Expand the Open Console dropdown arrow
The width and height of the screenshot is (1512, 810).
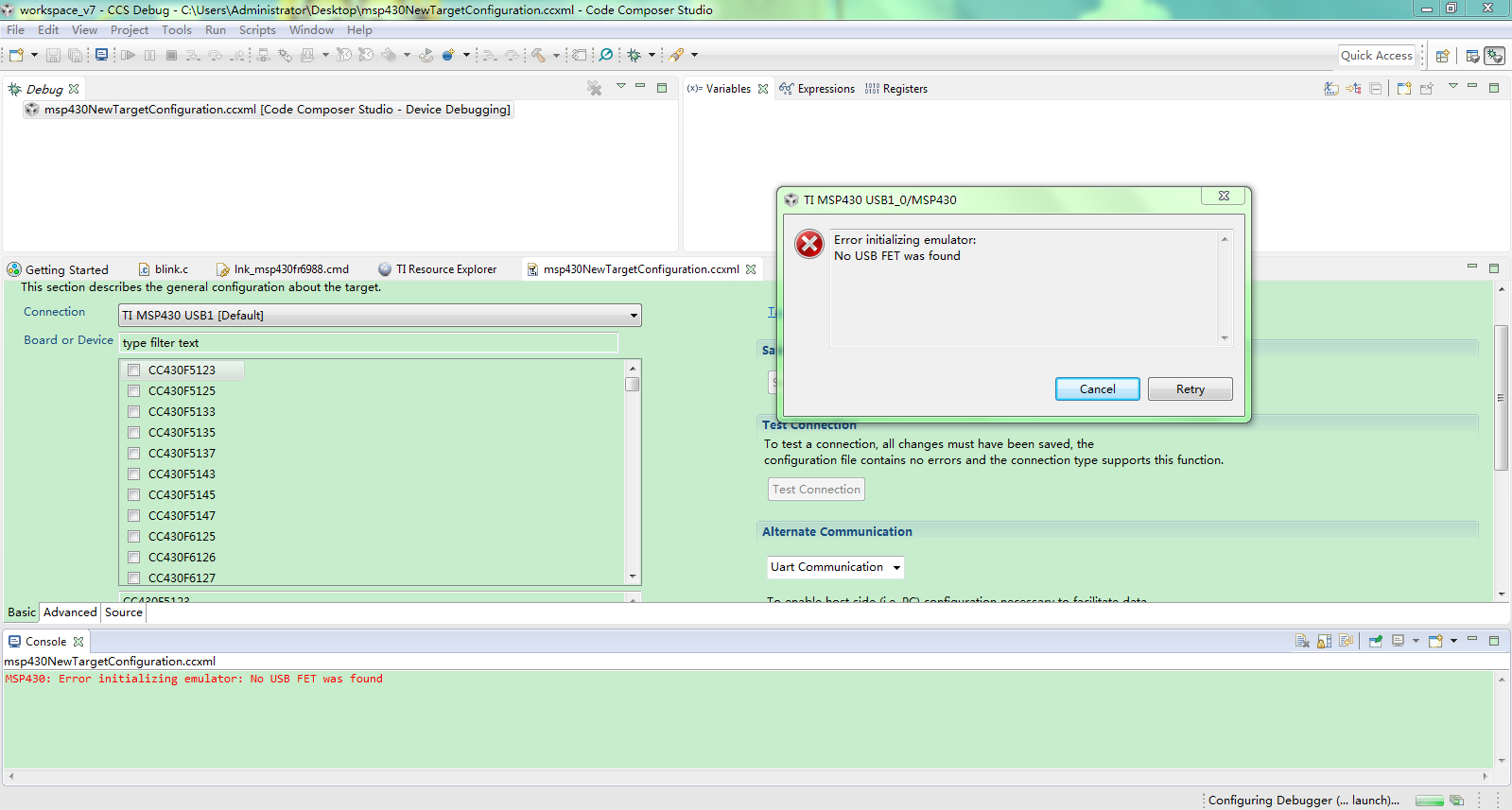click(1453, 641)
